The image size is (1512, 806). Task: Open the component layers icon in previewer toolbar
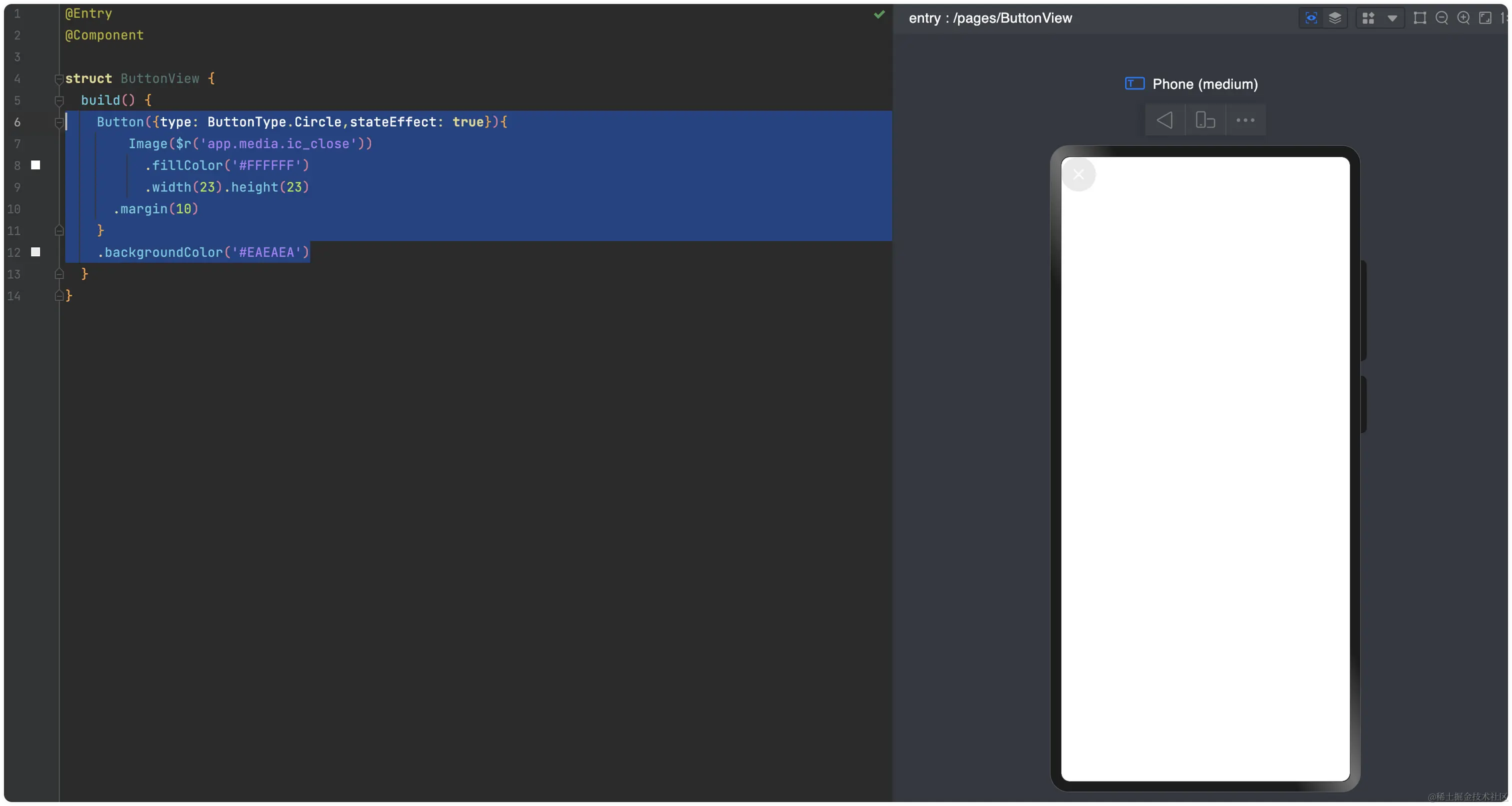tap(1334, 18)
